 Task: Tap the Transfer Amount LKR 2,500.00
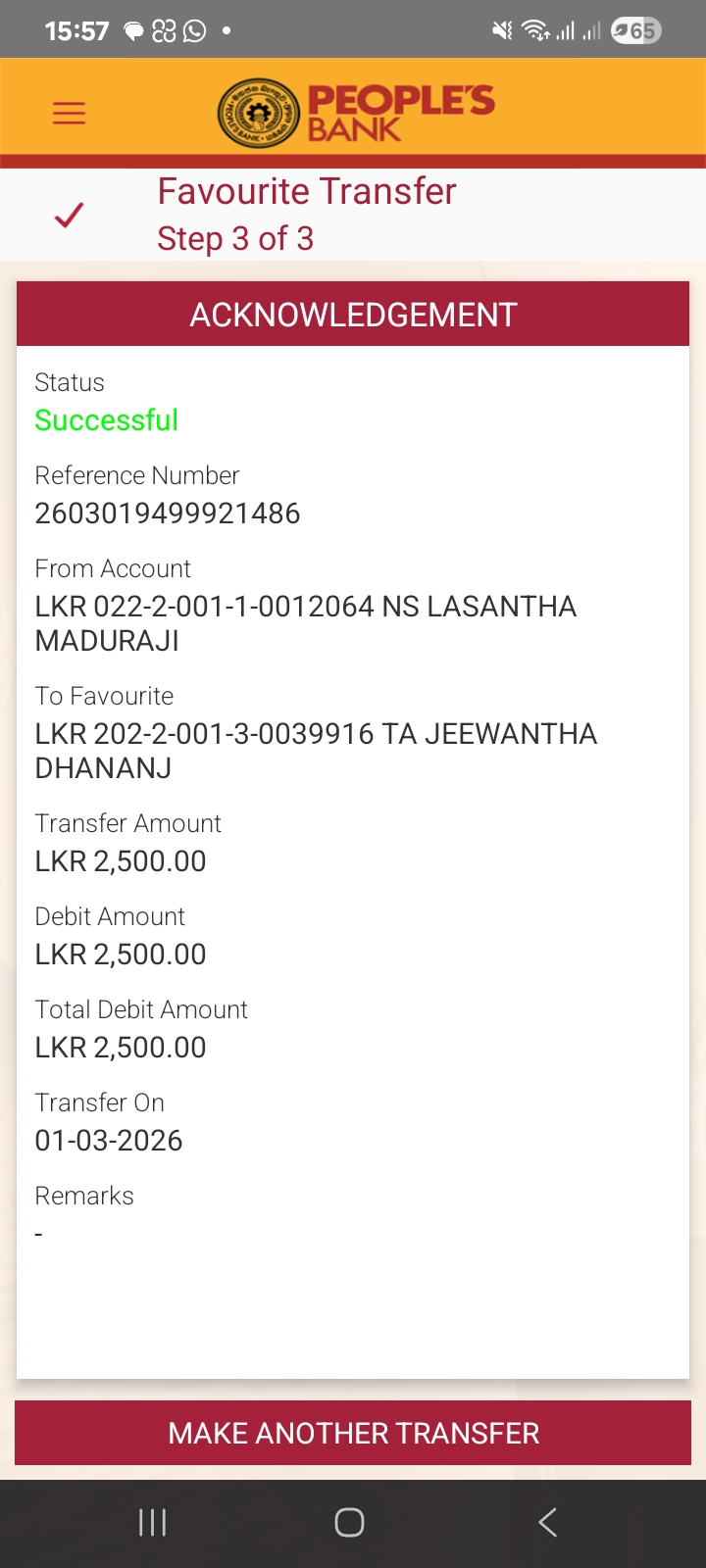(121, 861)
